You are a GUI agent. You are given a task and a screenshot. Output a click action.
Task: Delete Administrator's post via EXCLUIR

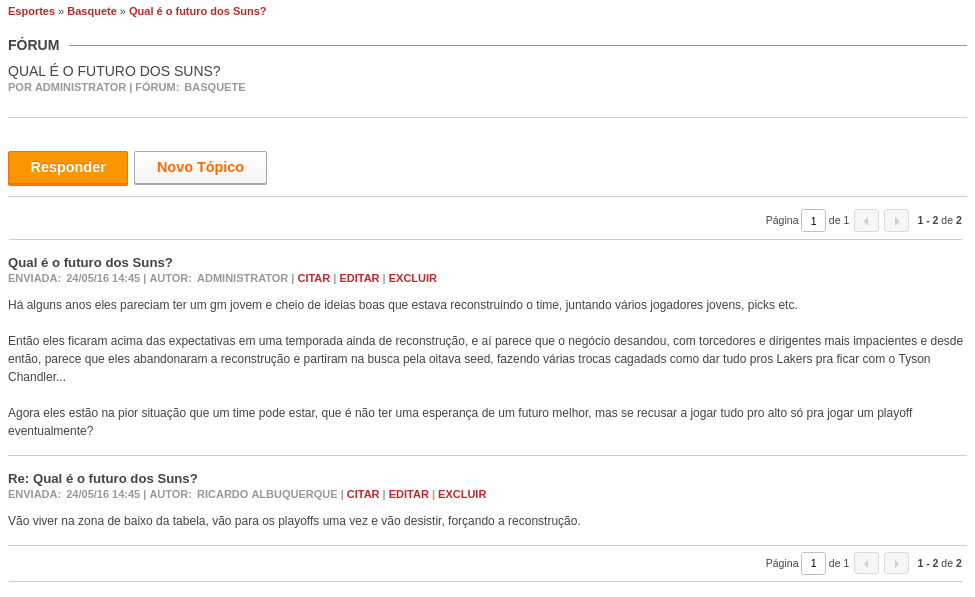(413, 279)
